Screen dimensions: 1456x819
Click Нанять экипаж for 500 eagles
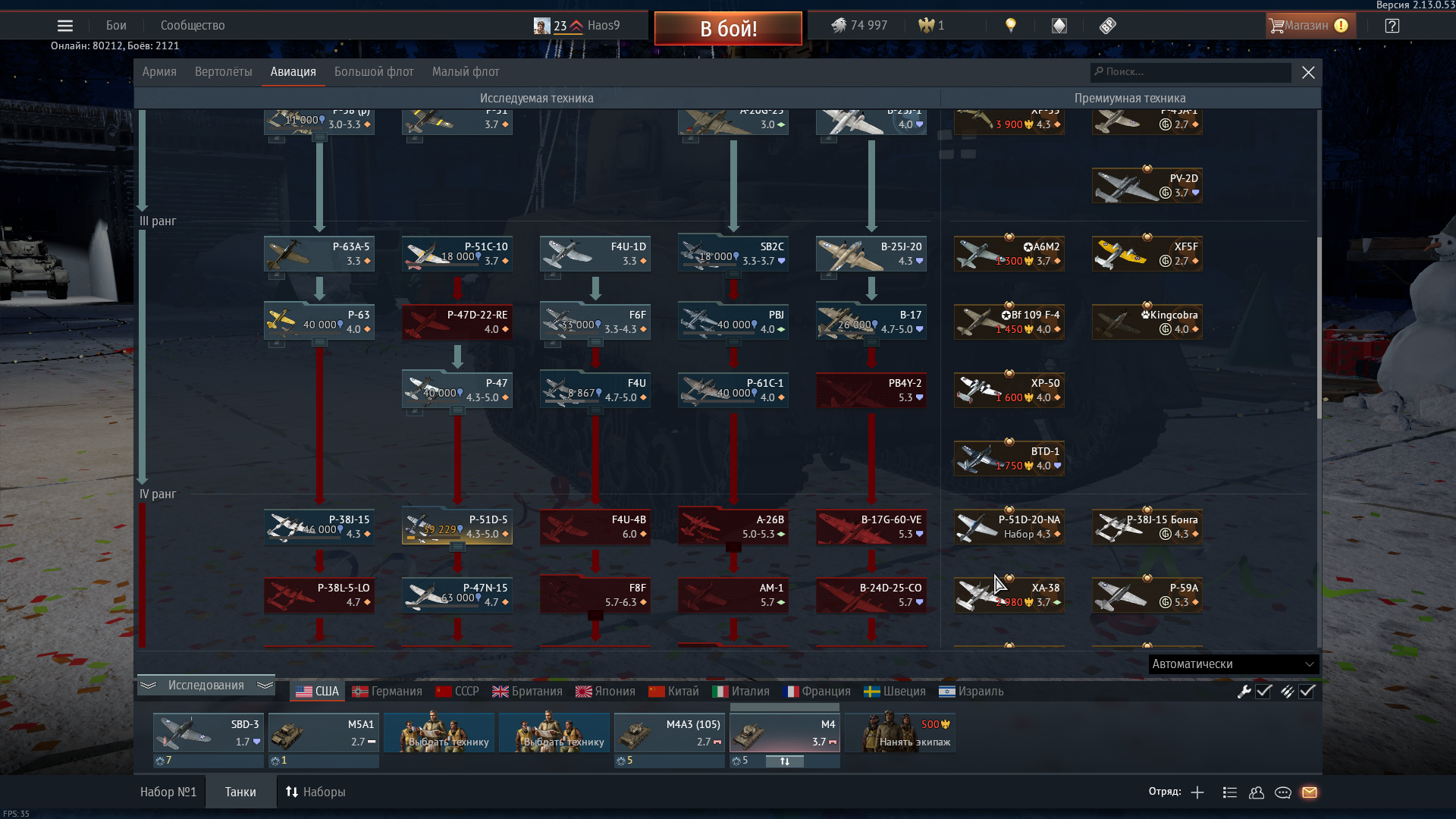coord(900,733)
